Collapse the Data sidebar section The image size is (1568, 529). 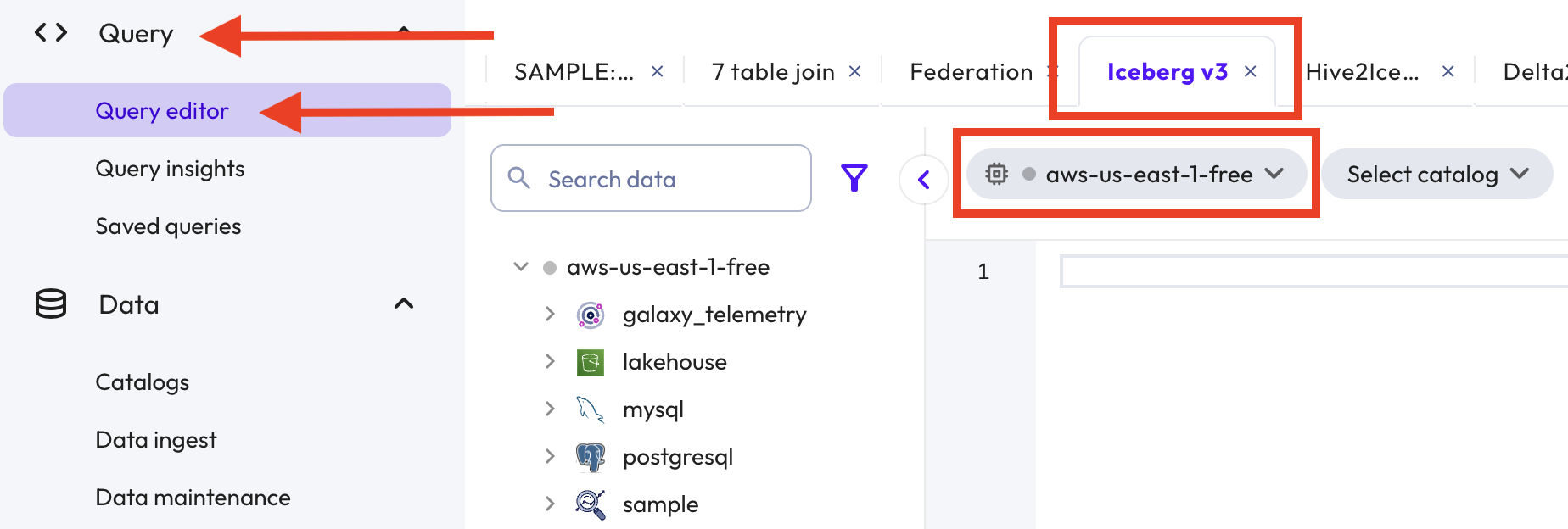(x=404, y=303)
